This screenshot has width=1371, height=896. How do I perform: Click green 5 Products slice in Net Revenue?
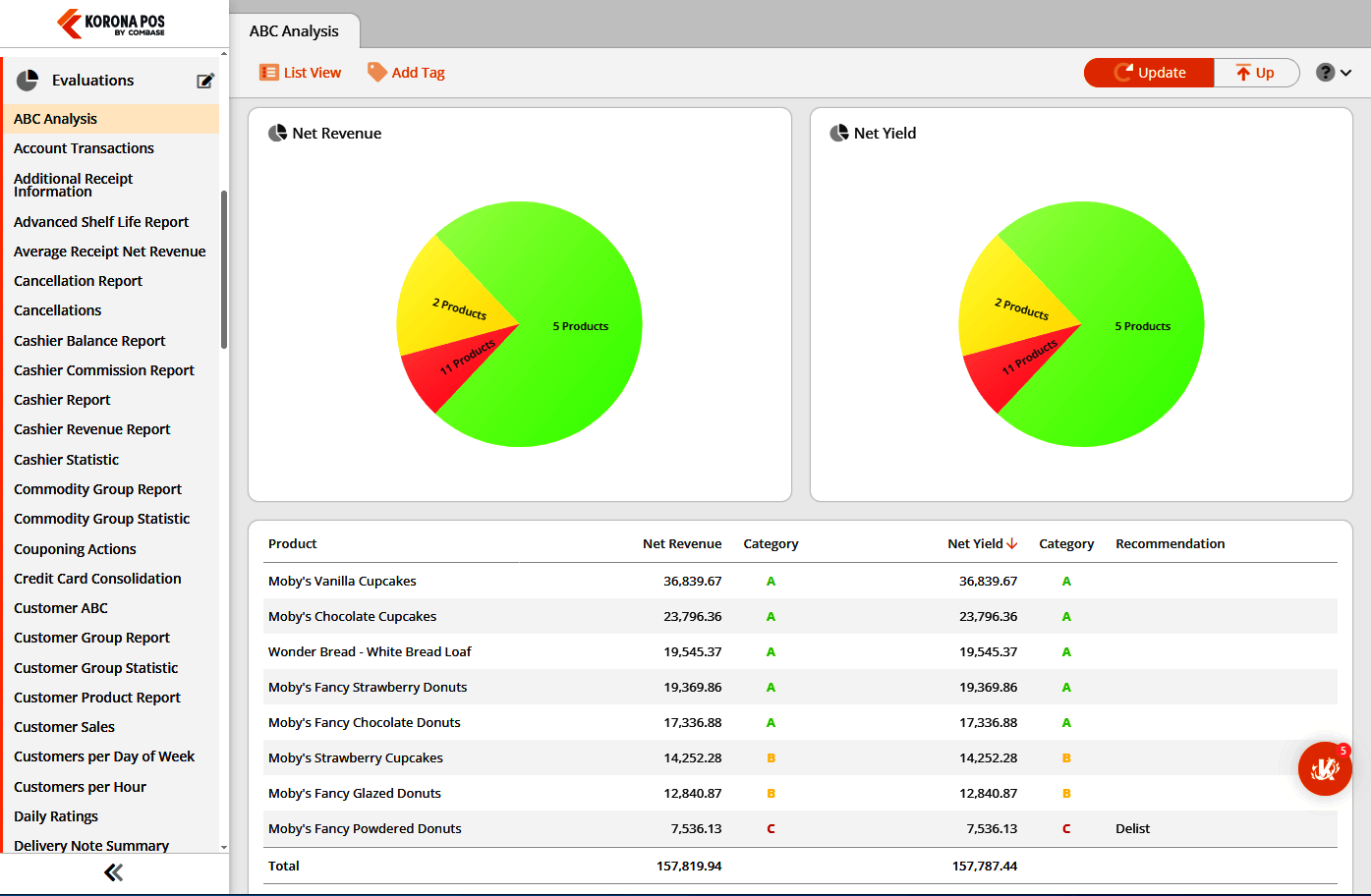580,326
